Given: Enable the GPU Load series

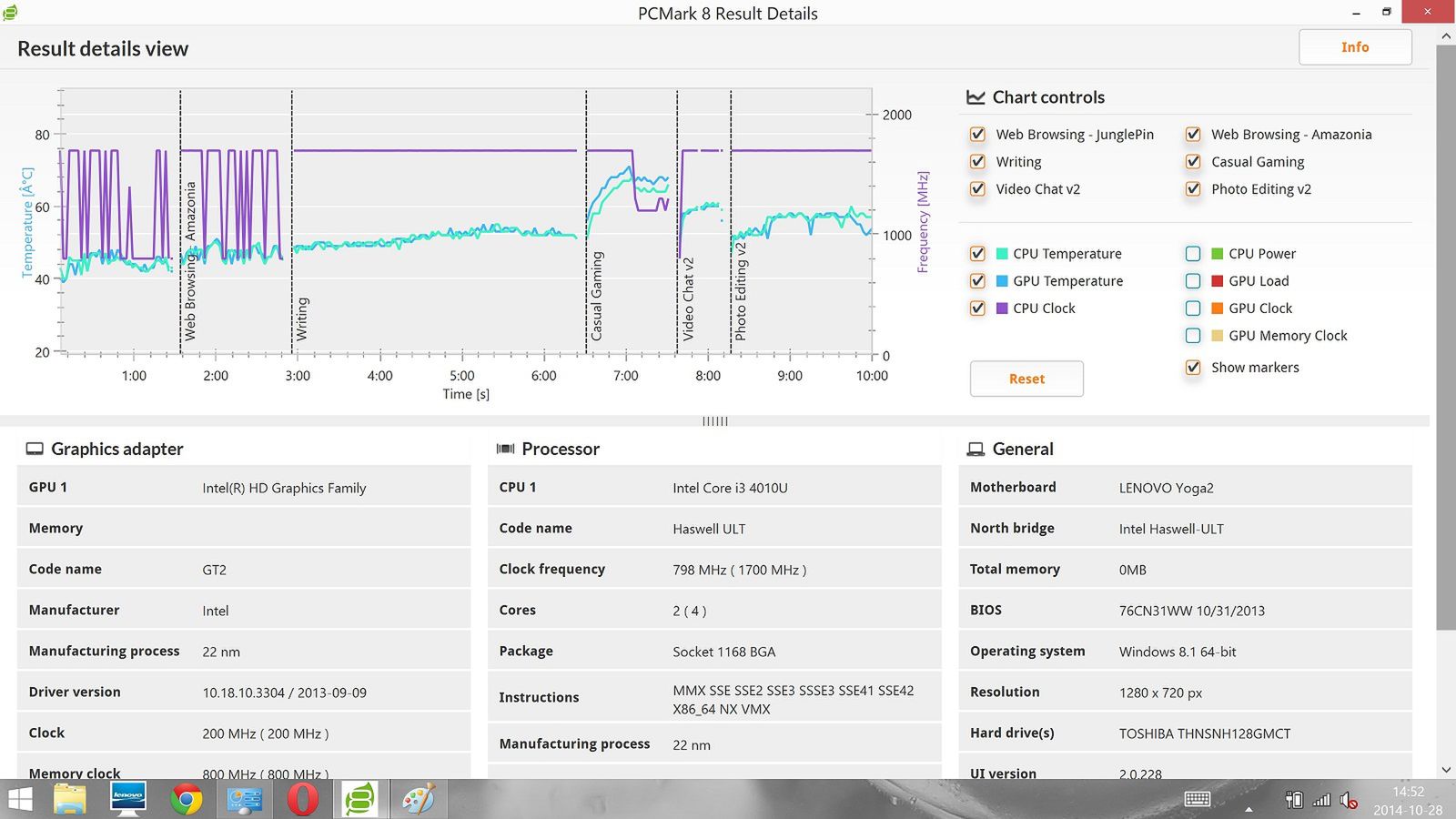Looking at the screenshot, I should coord(1193,281).
